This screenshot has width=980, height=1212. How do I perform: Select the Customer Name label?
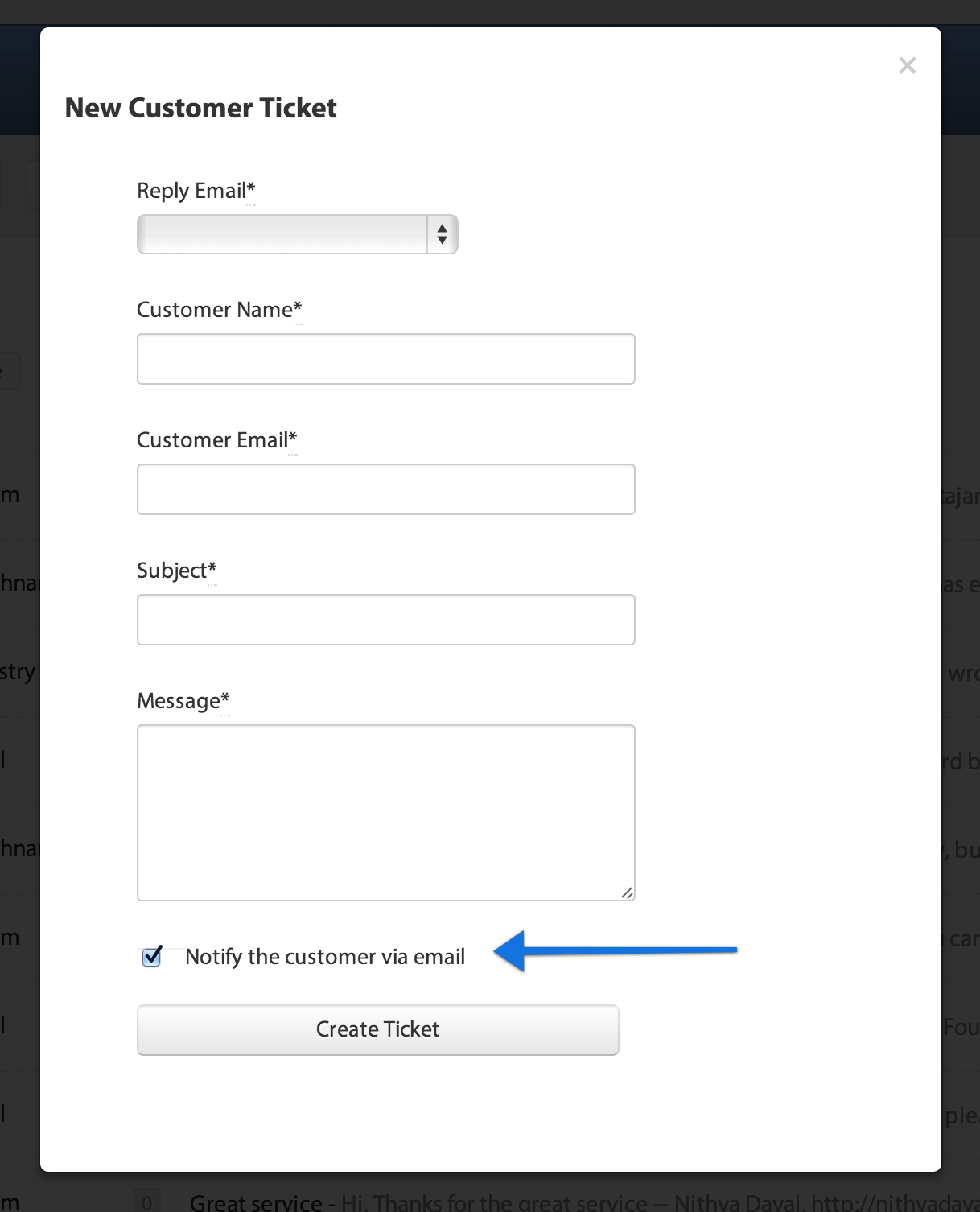pyautogui.click(x=219, y=310)
